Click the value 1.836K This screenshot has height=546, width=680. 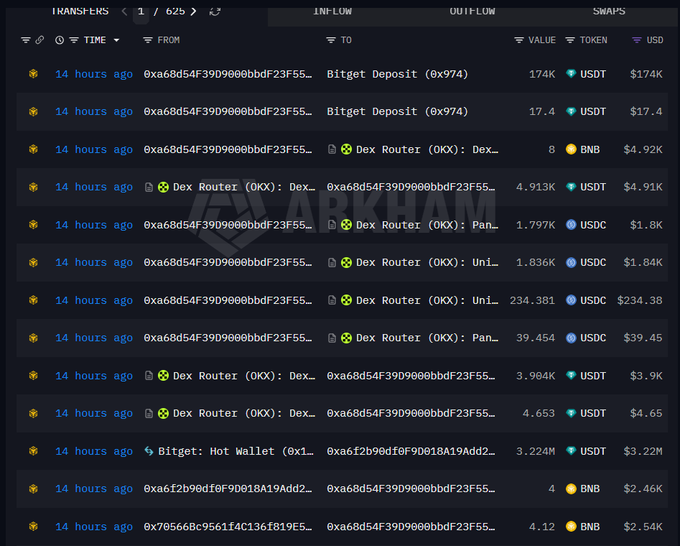(535, 263)
